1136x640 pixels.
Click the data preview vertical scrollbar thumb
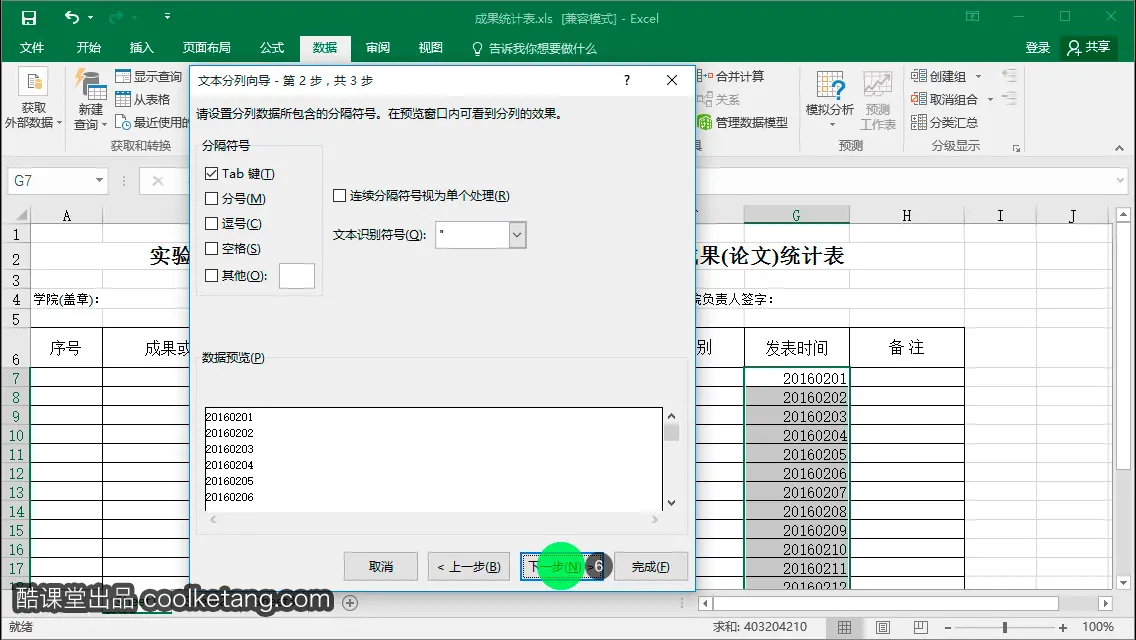pyautogui.click(x=672, y=433)
